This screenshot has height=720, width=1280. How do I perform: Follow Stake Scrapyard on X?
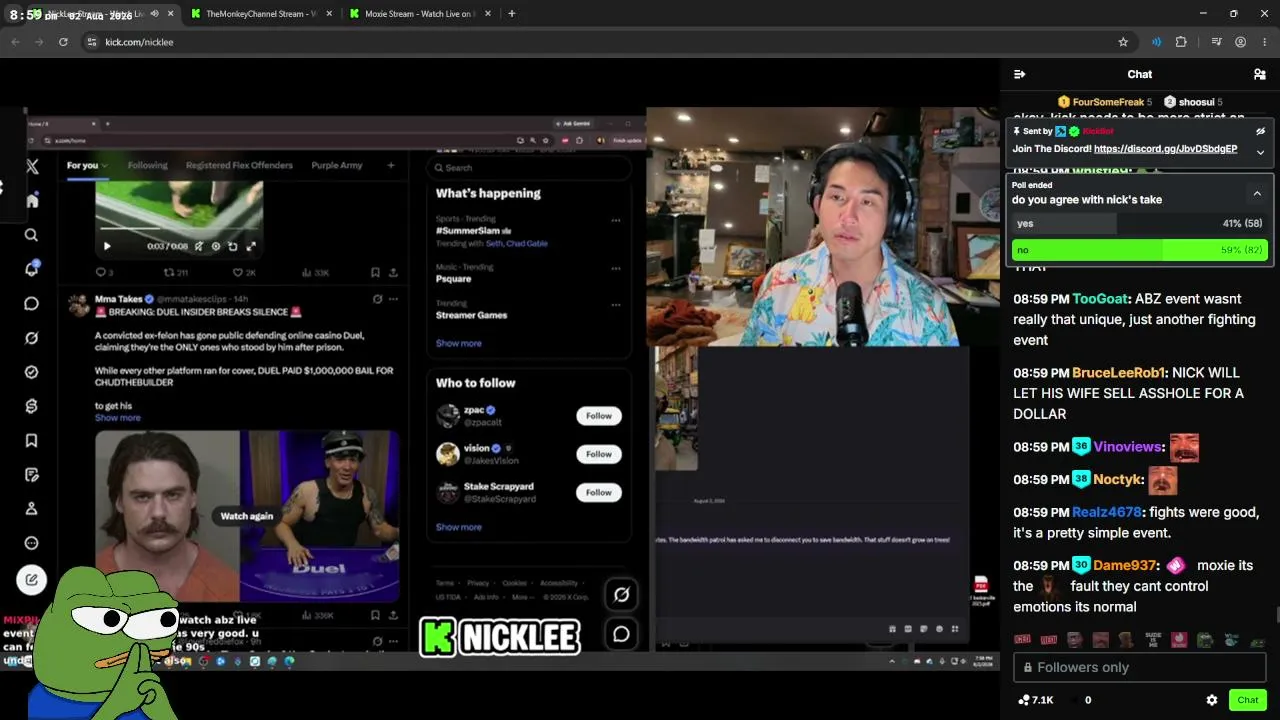[599, 492]
